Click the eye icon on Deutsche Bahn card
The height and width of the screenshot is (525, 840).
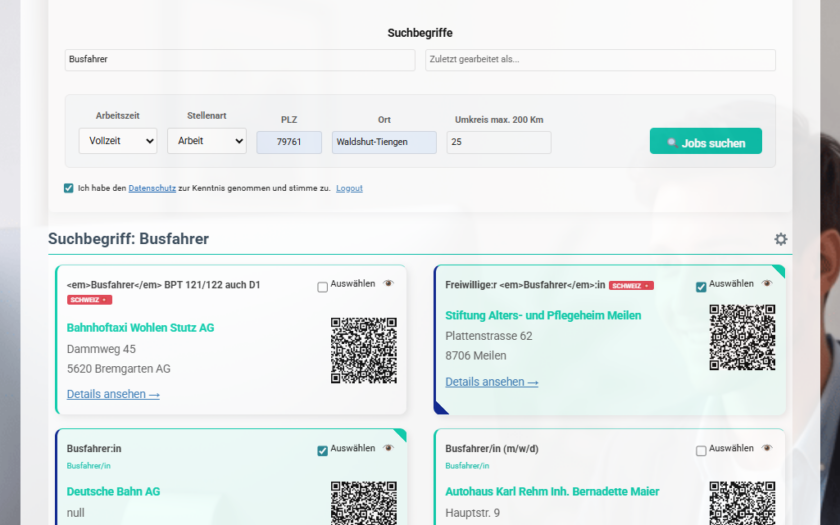(x=388, y=448)
